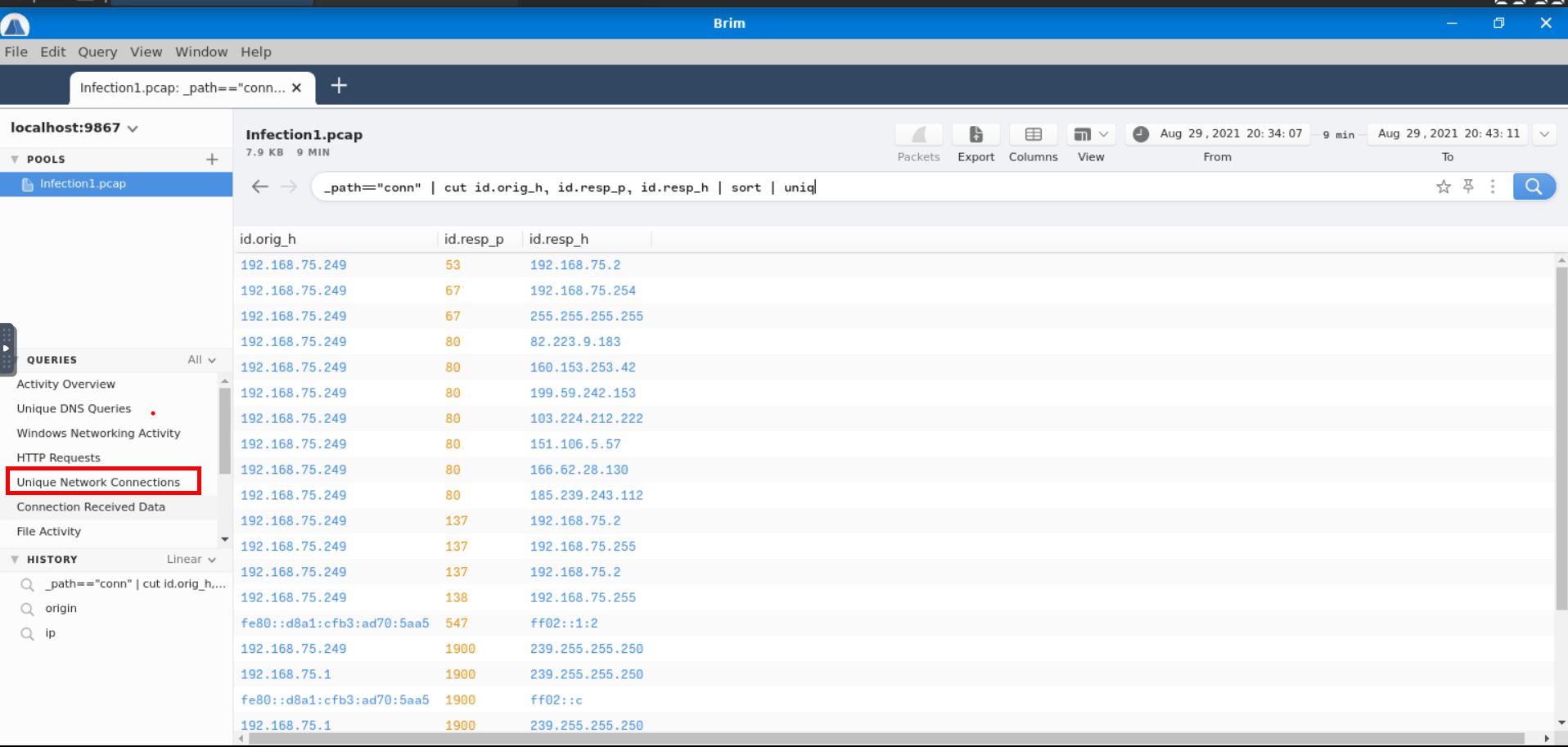Run the Unique Network Connections query
Image resolution: width=1568 pixels, height=747 pixels.
click(x=98, y=482)
